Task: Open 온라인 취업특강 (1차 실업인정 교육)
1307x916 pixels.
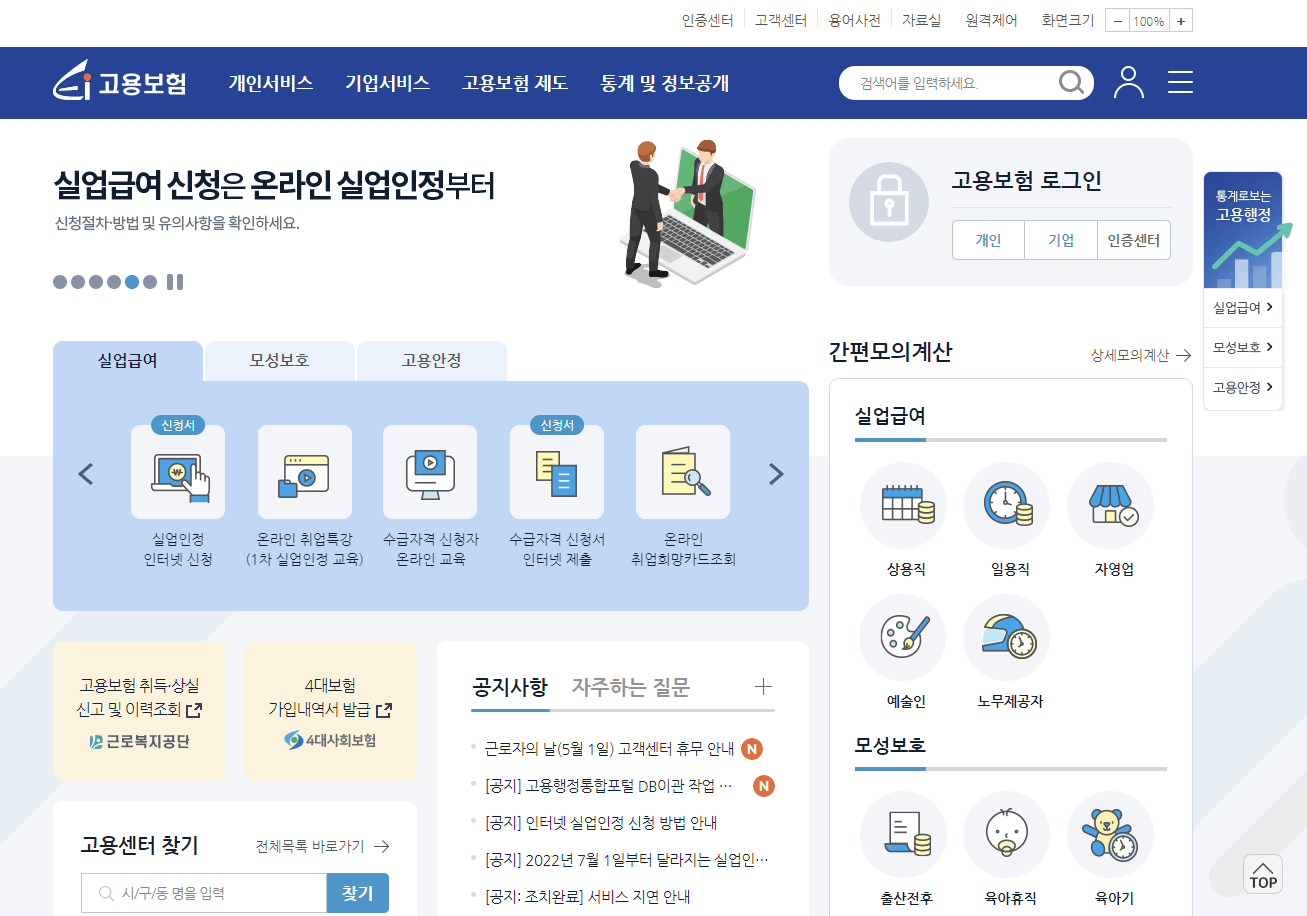Action: 304,472
